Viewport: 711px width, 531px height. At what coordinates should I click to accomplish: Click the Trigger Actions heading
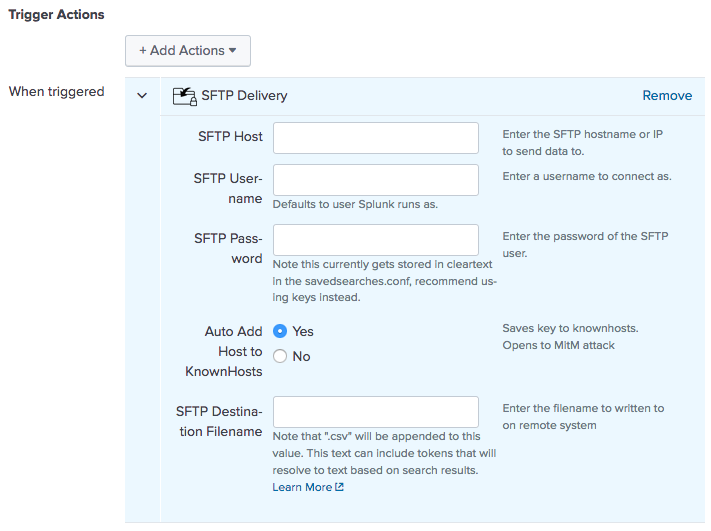pyautogui.click(x=56, y=16)
